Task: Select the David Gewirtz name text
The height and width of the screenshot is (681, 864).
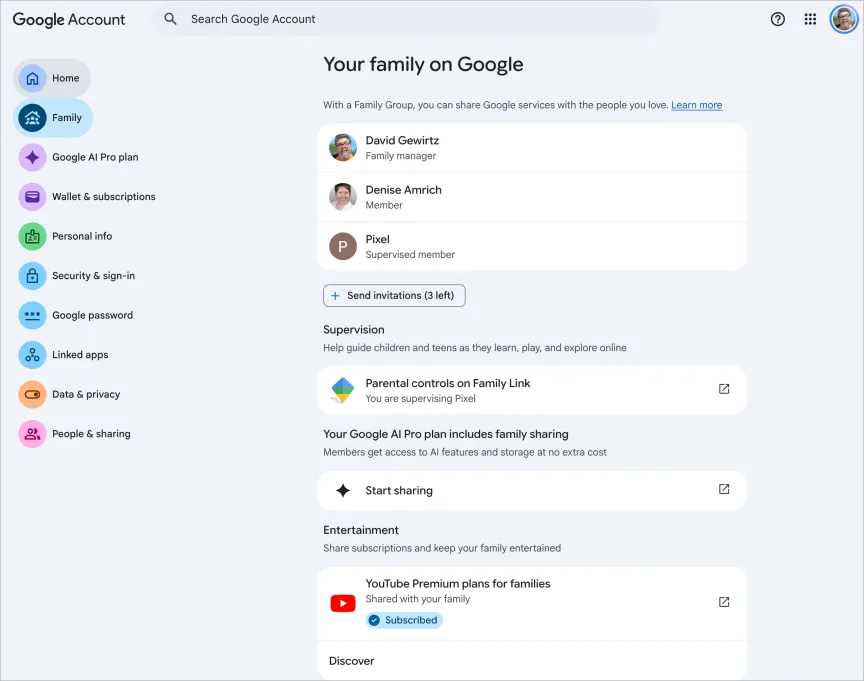Action: pos(402,140)
